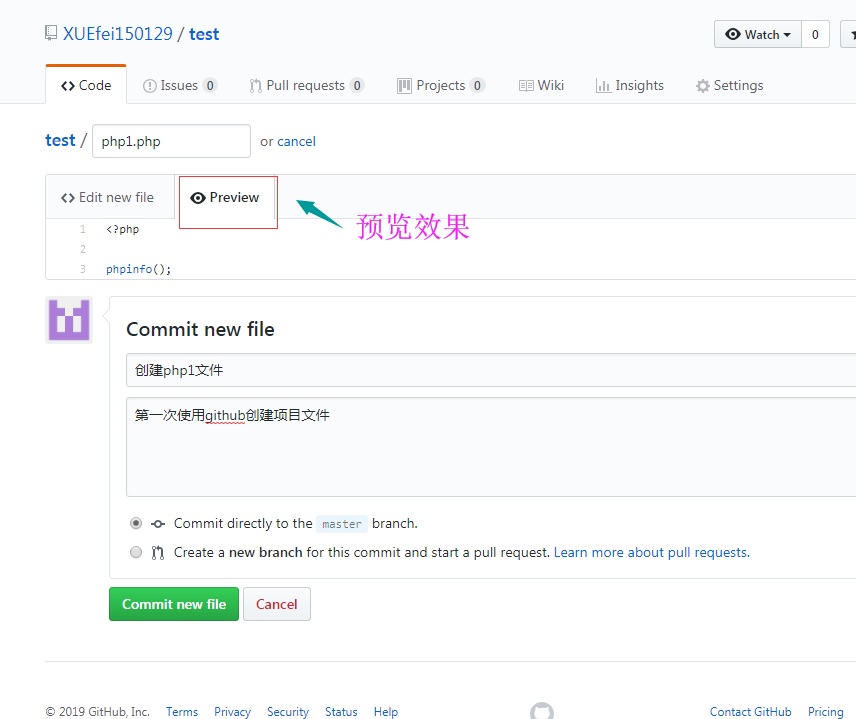Click the Insights graph icon

pos(603,86)
